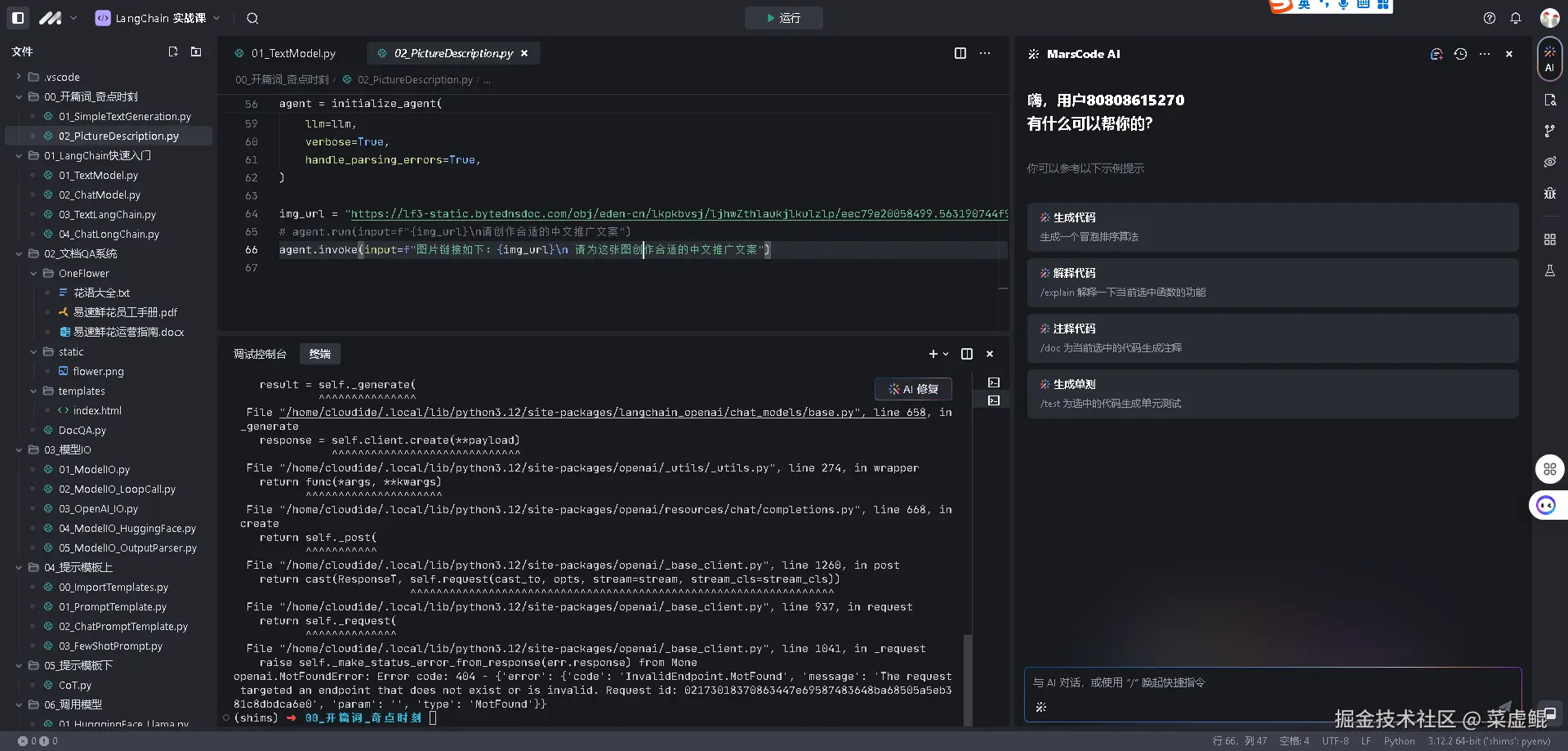
Task: Open 01_SimpleTextGeneration.py in file tree
Action: click(x=124, y=116)
